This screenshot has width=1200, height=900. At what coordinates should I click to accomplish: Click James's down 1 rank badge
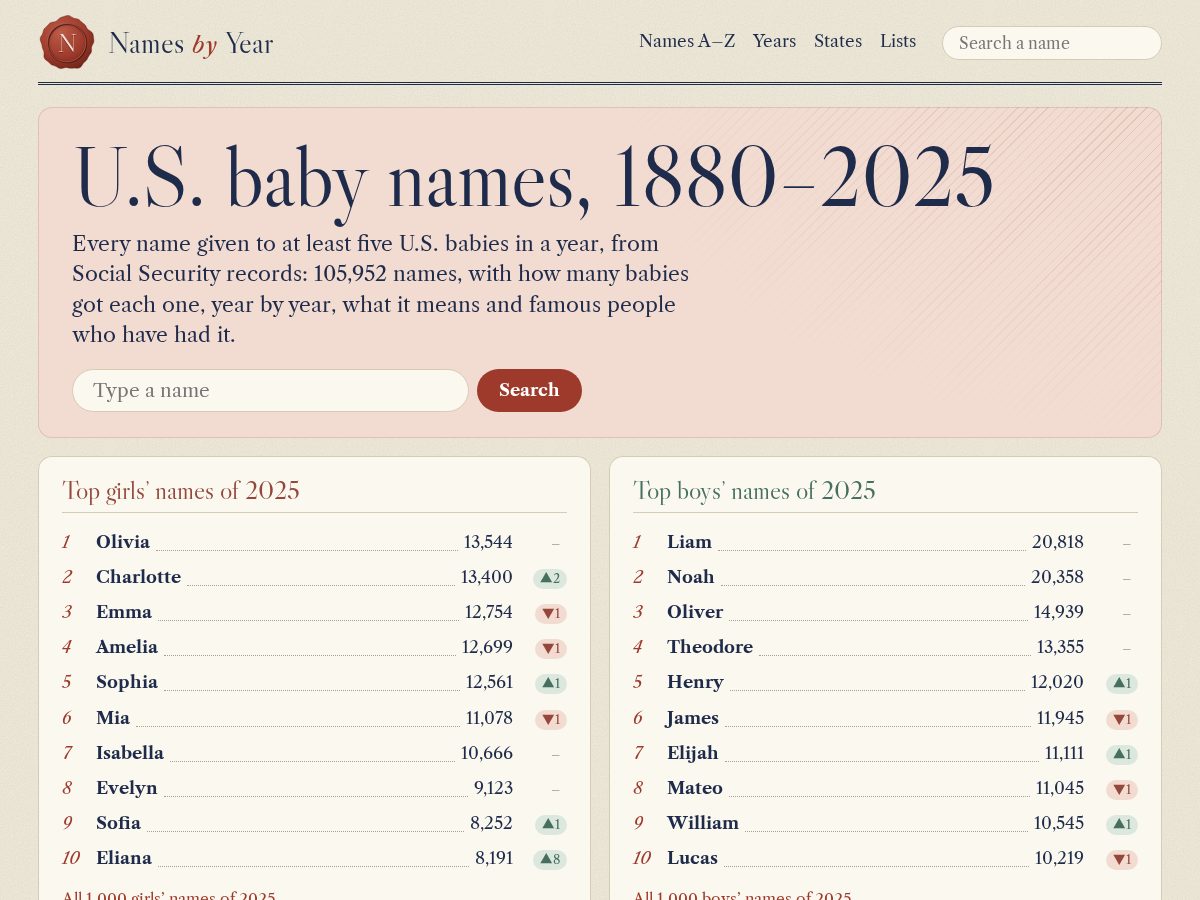pos(1122,719)
